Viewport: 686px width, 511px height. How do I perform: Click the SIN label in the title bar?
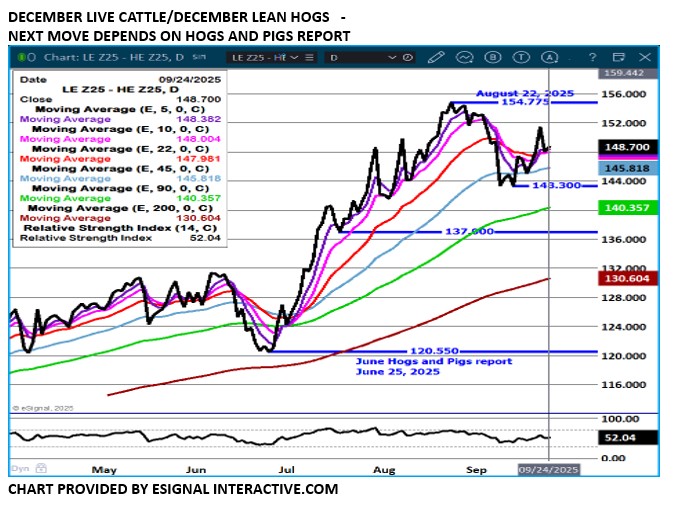(199, 57)
